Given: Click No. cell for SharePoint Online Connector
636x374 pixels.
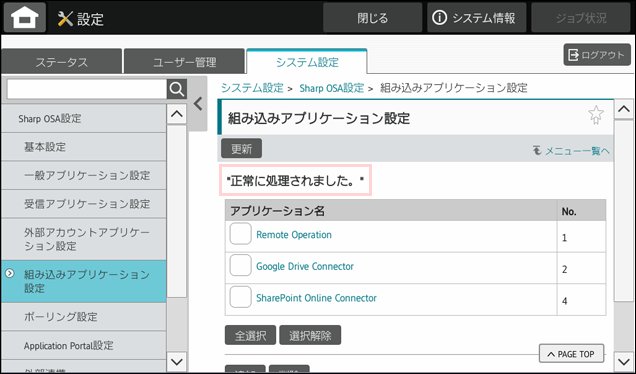Looking at the screenshot, I should coord(581,300).
